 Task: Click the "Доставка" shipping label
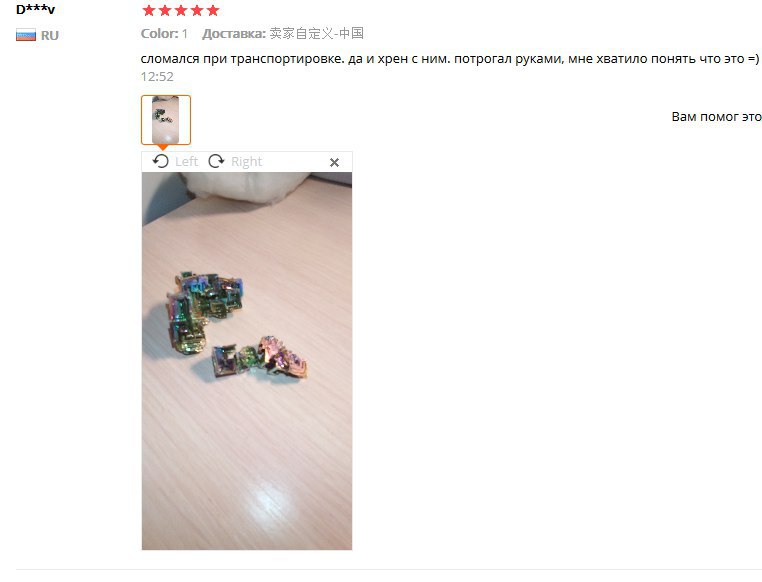tap(234, 34)
